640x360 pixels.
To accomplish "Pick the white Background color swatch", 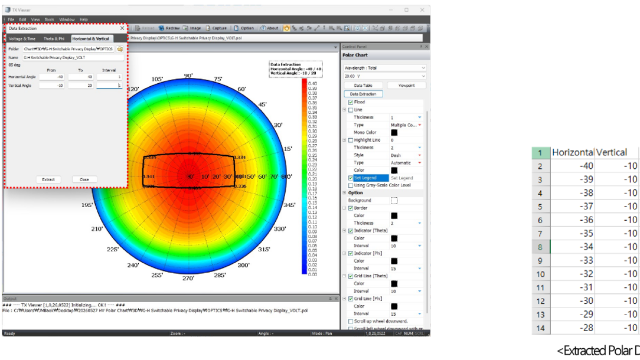I will (x=394, y=200).
